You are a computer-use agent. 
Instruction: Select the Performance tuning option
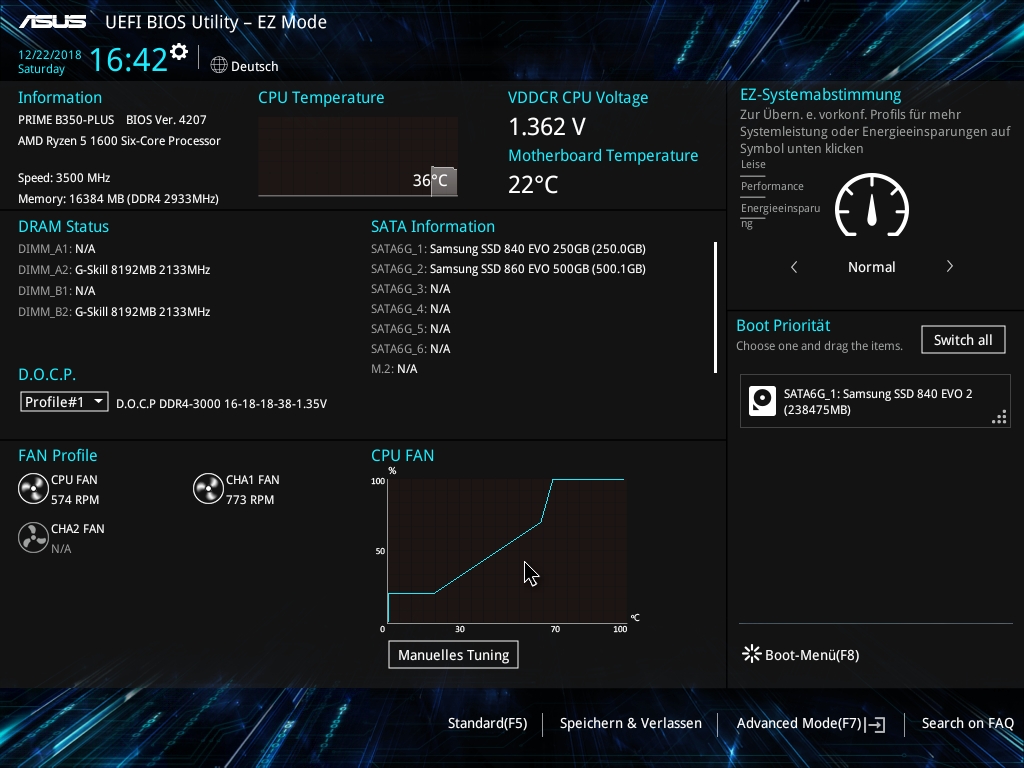[772, 186]
